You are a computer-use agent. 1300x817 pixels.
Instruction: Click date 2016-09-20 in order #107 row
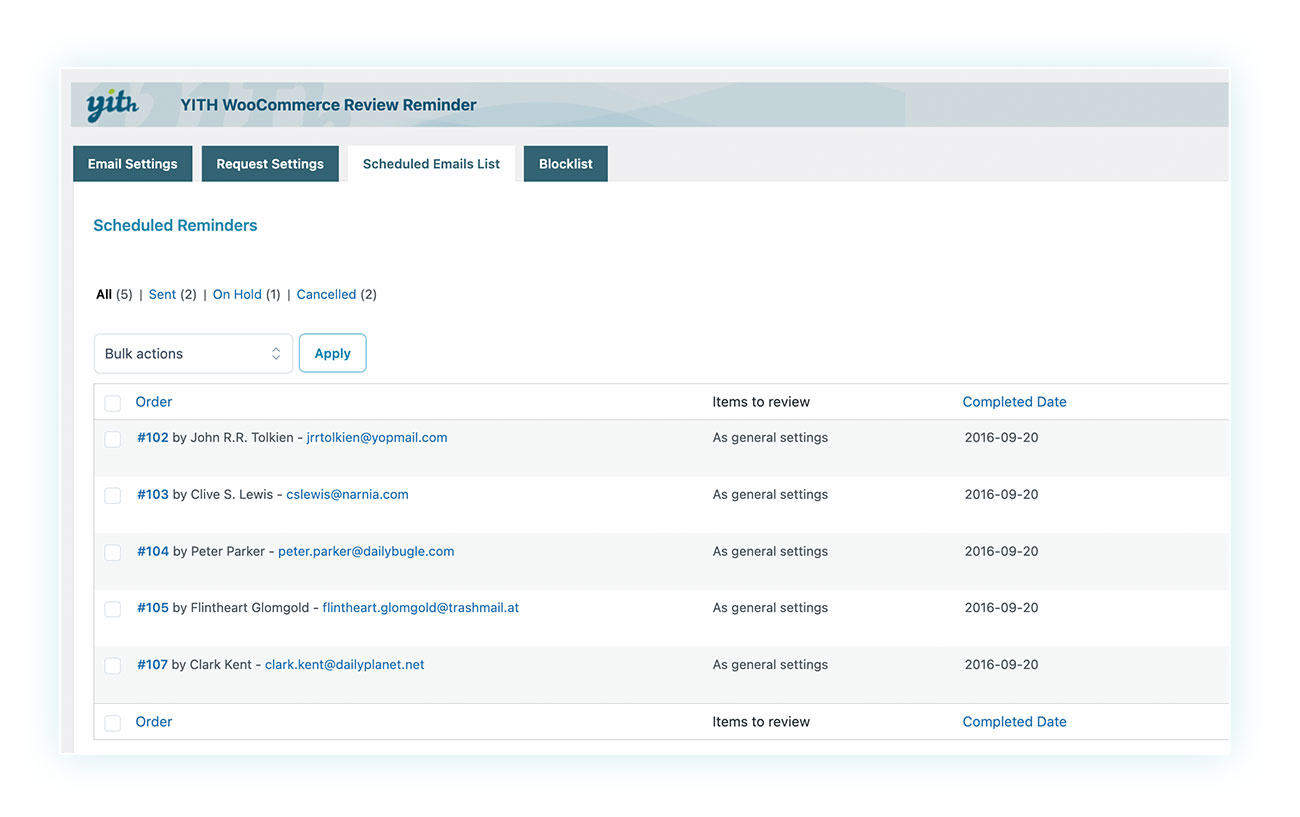click(x=1001, y=664)
